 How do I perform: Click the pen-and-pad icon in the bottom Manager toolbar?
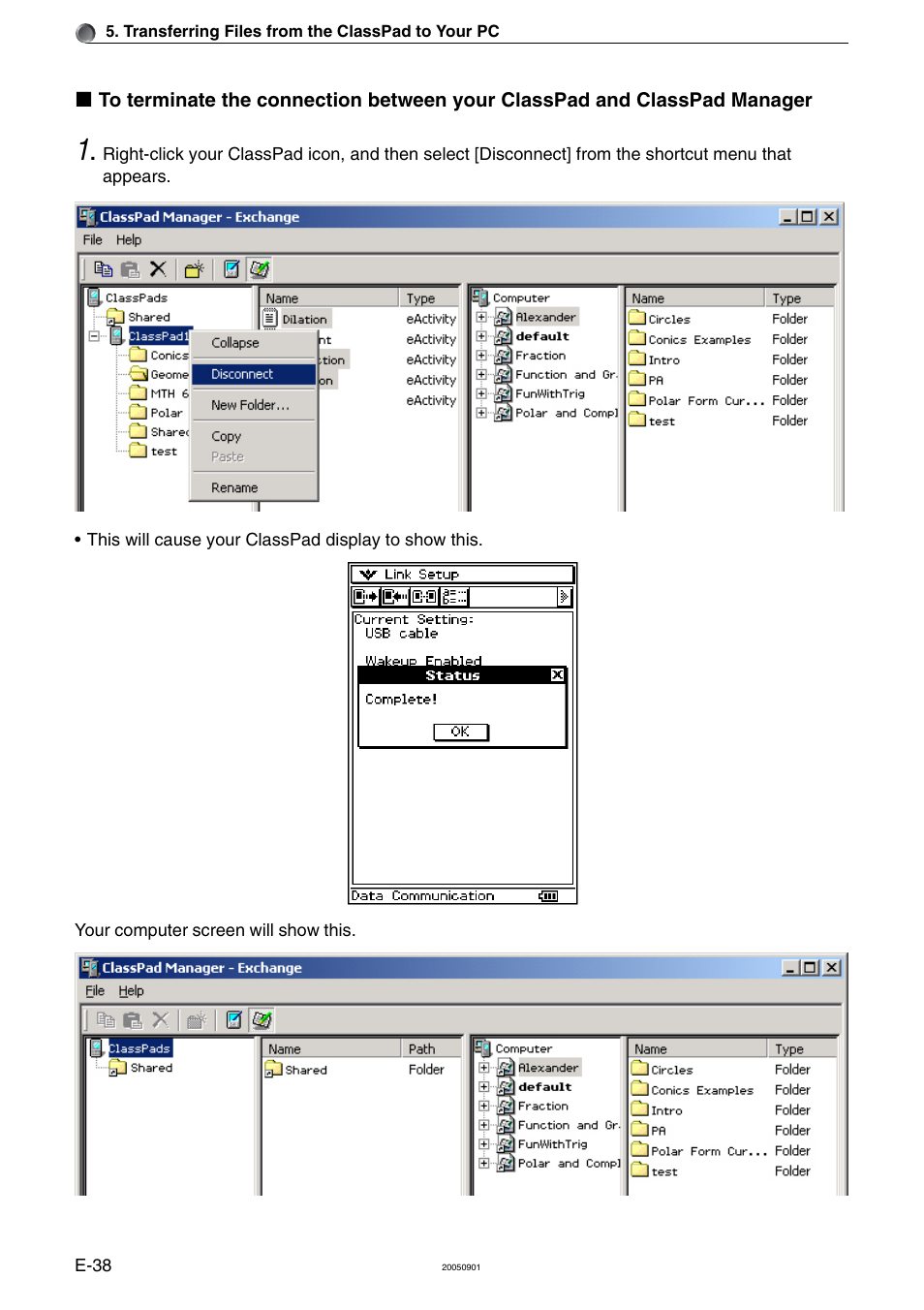262,1020
